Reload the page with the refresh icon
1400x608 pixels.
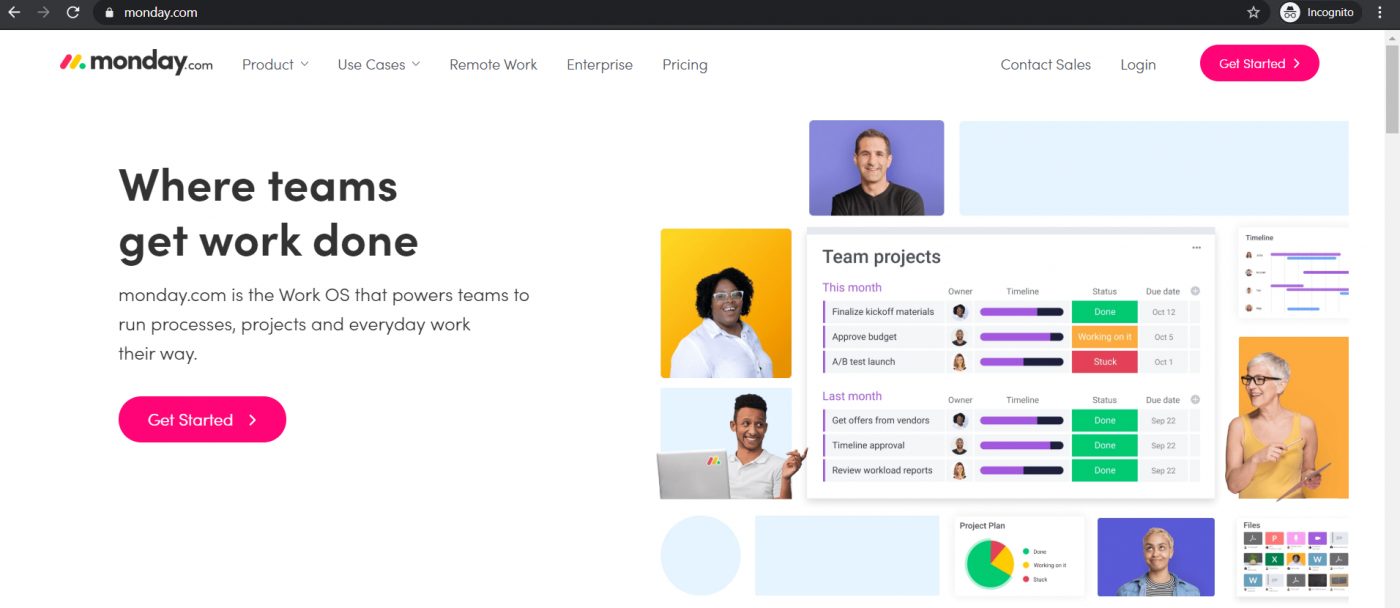pyautogui.click(x=73, y=12)
